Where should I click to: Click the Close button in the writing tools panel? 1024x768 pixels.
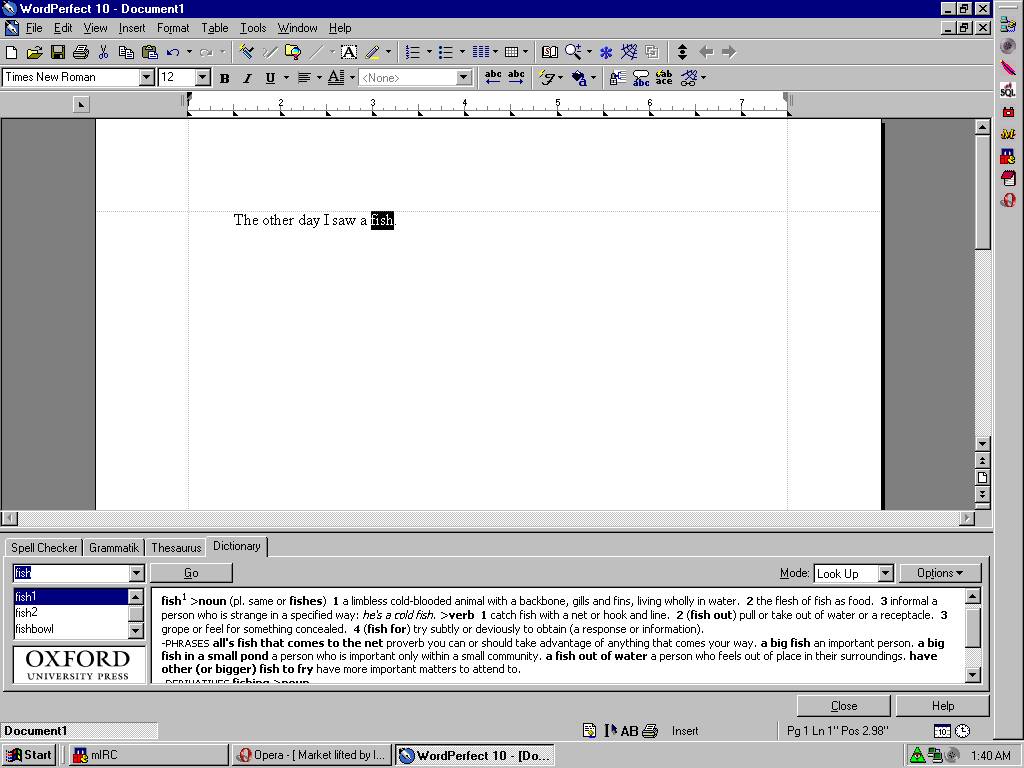[844, 706]
